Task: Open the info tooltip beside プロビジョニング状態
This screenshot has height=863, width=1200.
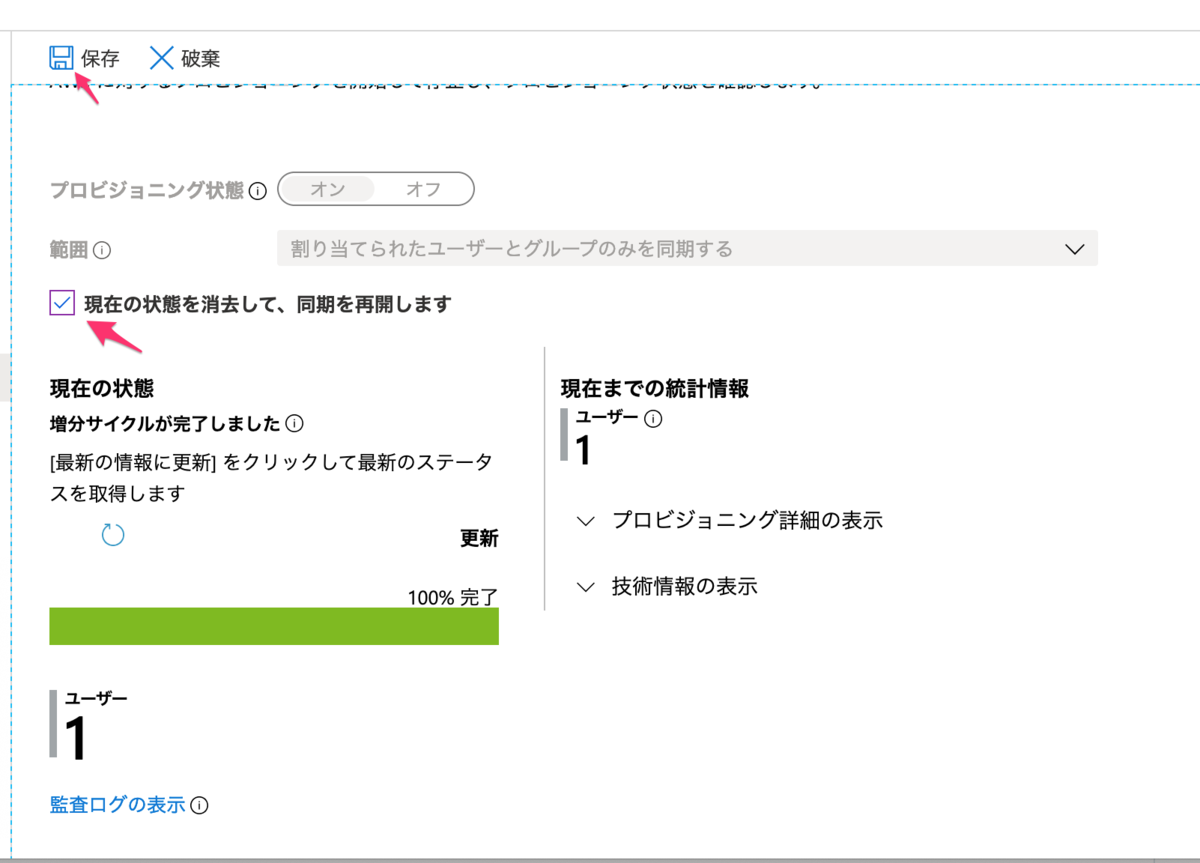Action: click(257, 191)
